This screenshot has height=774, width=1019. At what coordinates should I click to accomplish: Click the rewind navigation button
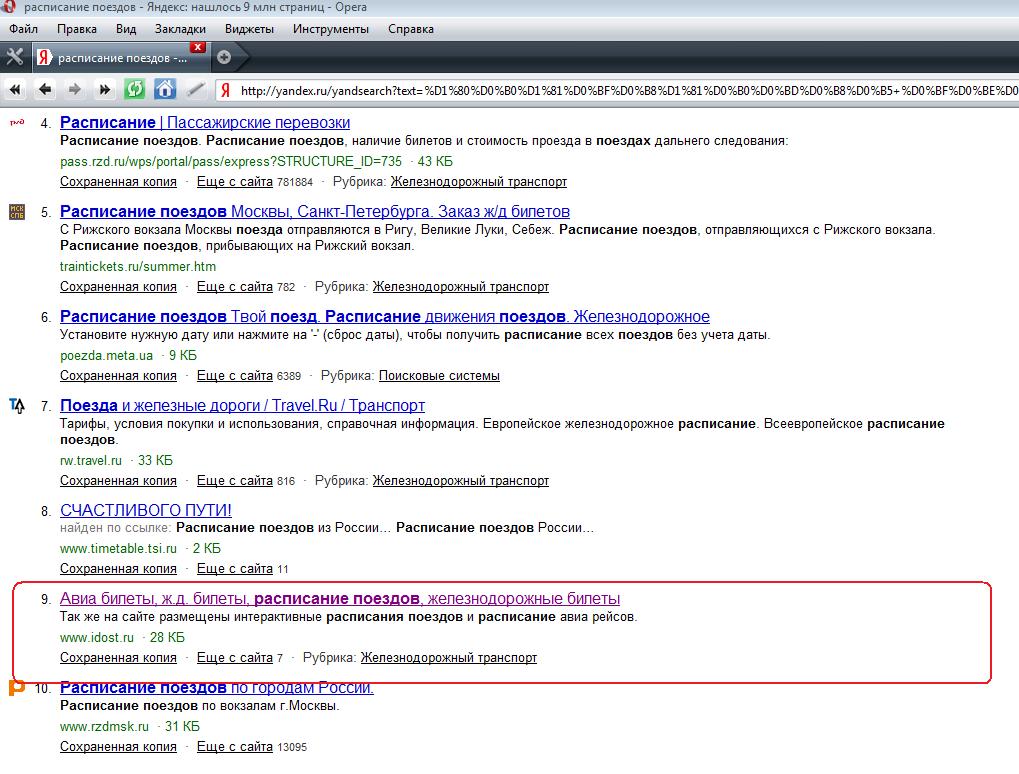(15, 90)
